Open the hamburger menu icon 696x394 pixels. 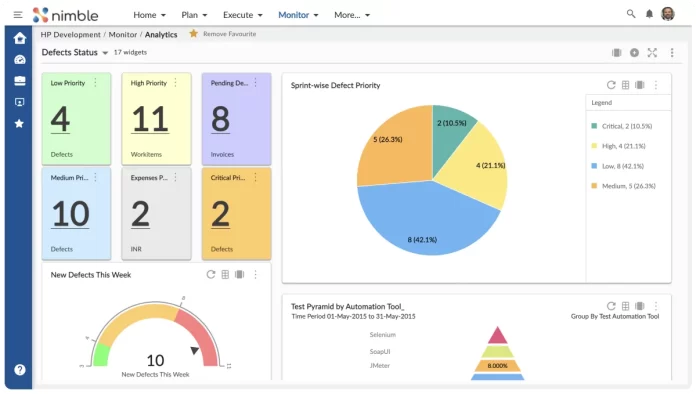18,15
